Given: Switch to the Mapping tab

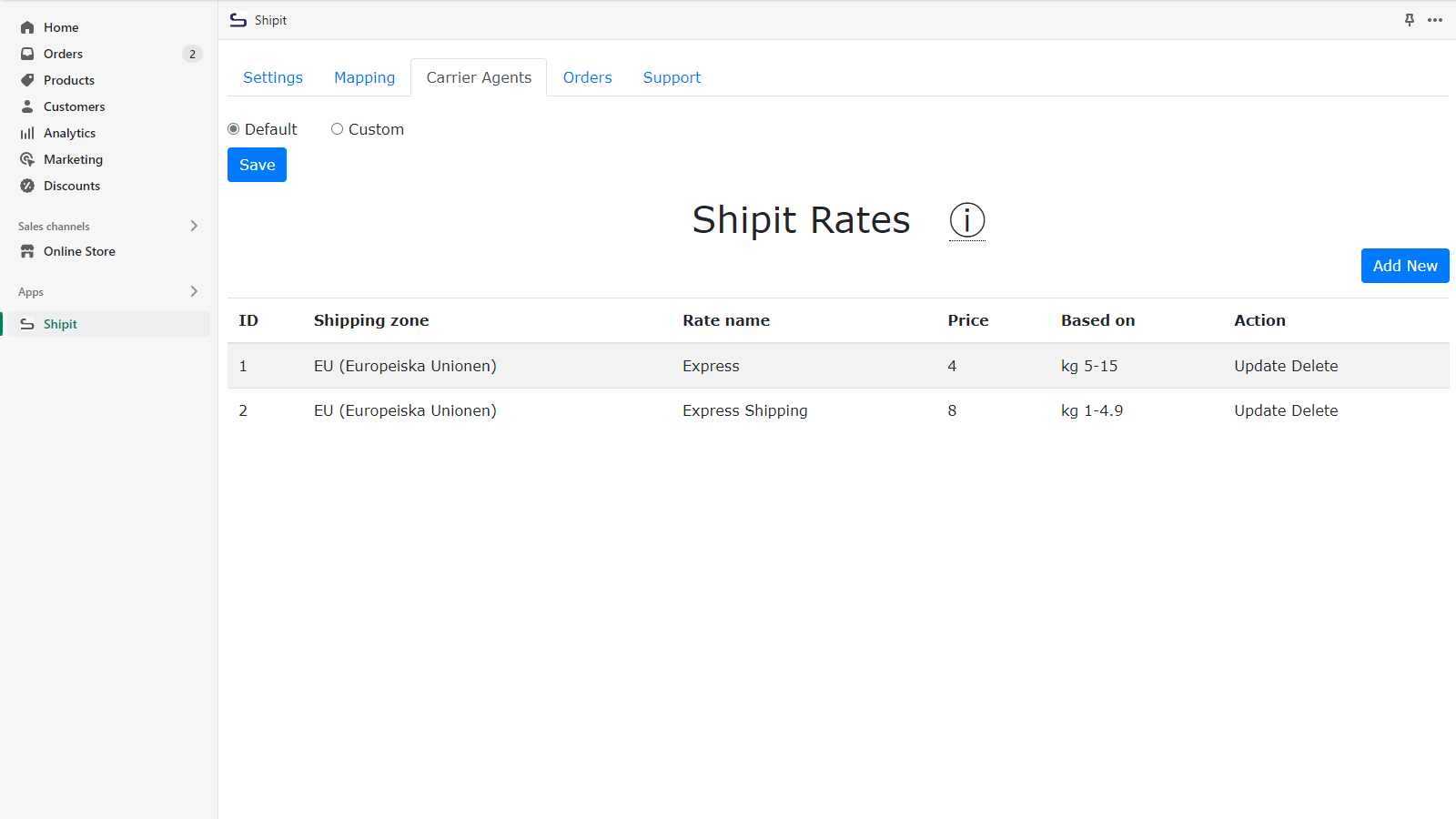Looking at the screenshot, I should [x=364, y=77].
